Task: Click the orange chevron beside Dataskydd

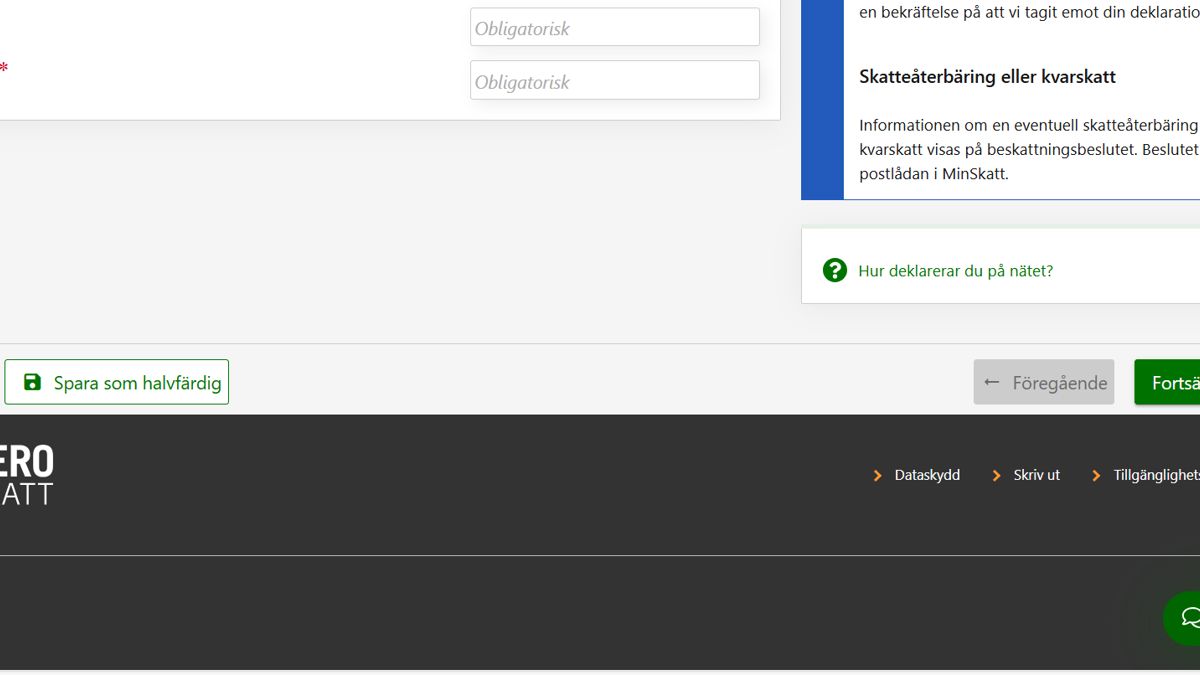Action: click(x=878, y=476)
